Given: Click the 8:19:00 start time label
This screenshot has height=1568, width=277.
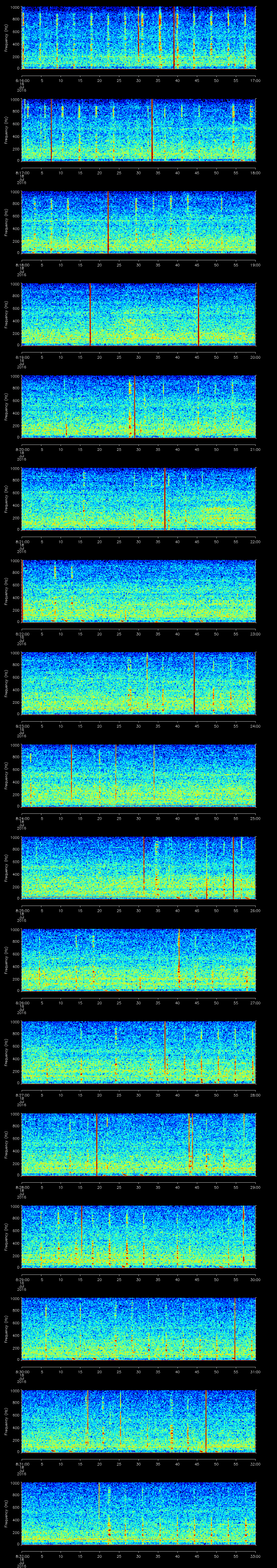Looking at the screenshot, I should click(22, 357).
